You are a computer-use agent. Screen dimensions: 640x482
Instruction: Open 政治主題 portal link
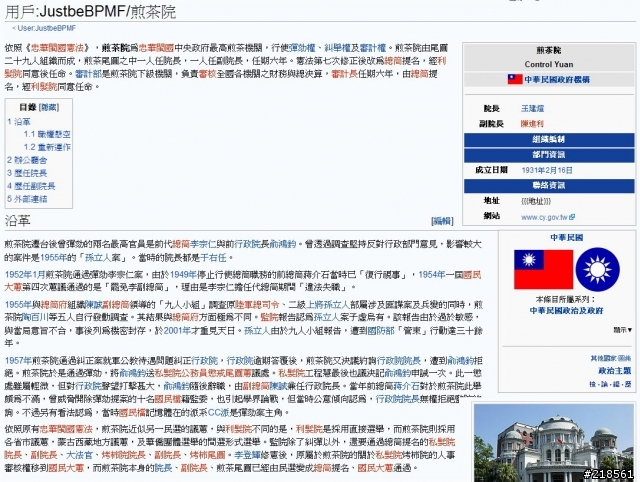tap(615, 371)
